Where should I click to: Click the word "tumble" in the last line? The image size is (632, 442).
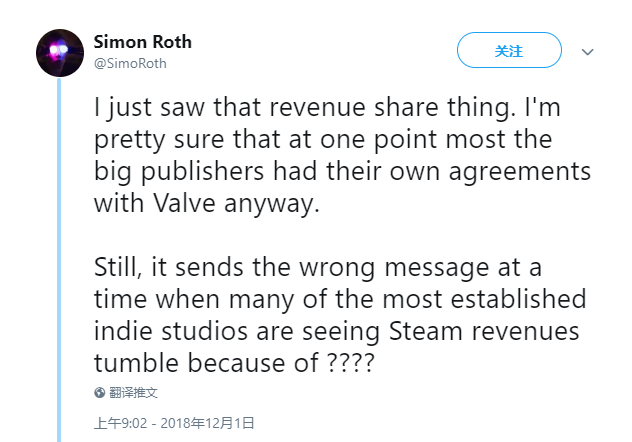(136, 363)
